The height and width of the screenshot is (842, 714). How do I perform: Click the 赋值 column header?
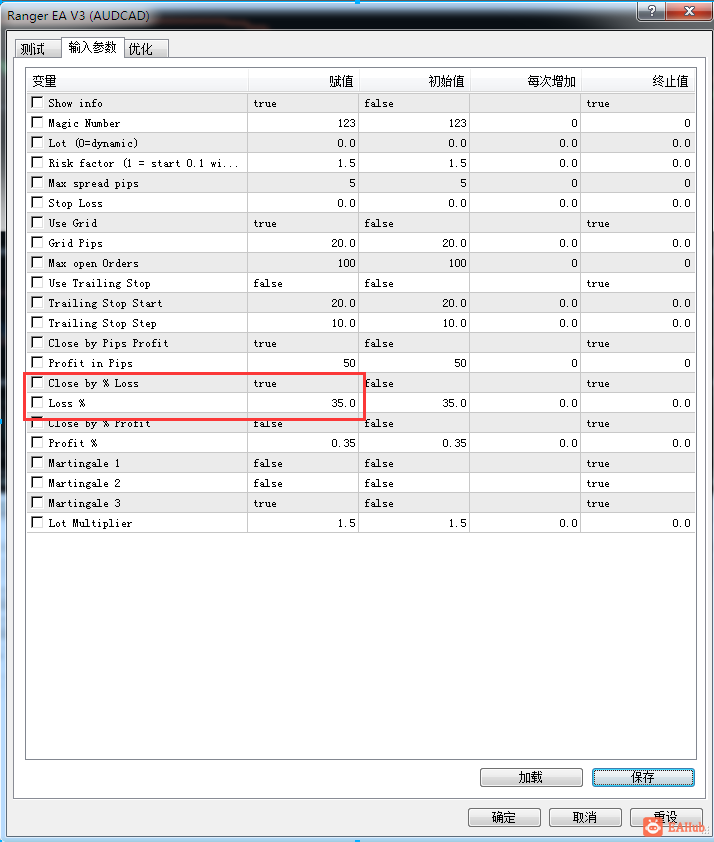[303, 81]
